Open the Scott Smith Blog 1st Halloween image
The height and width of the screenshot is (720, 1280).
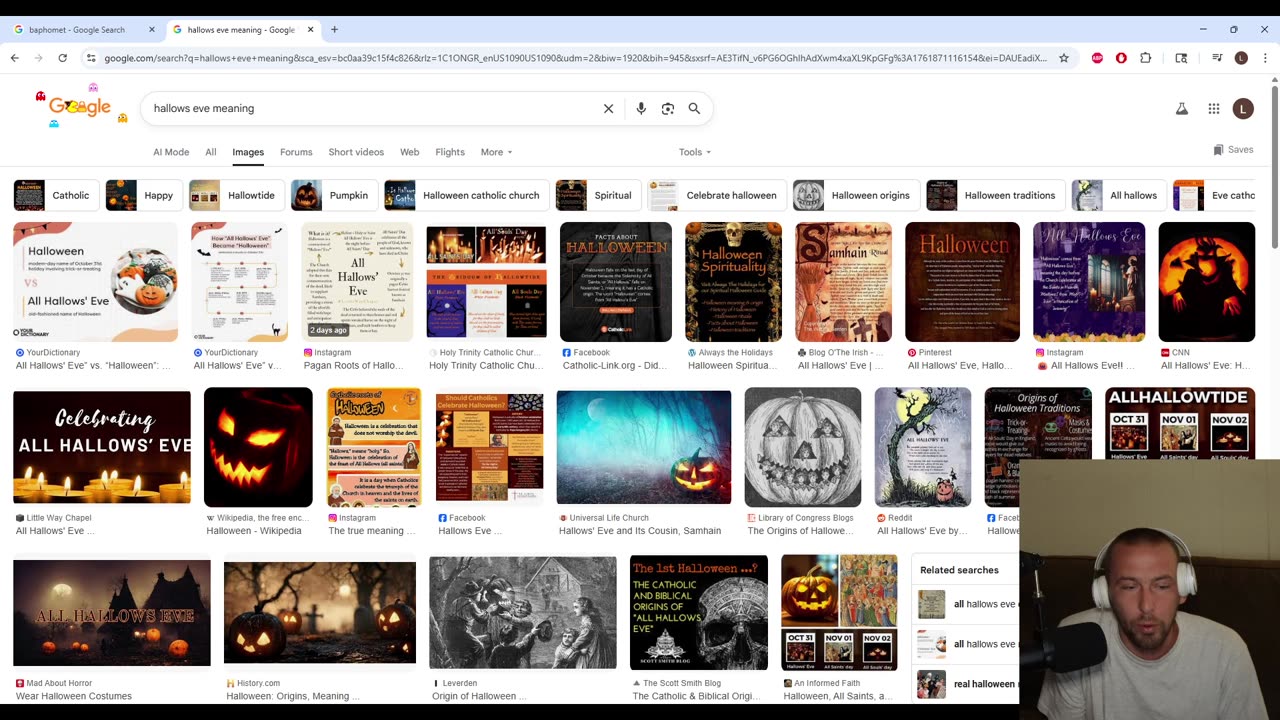click(699, 613)
